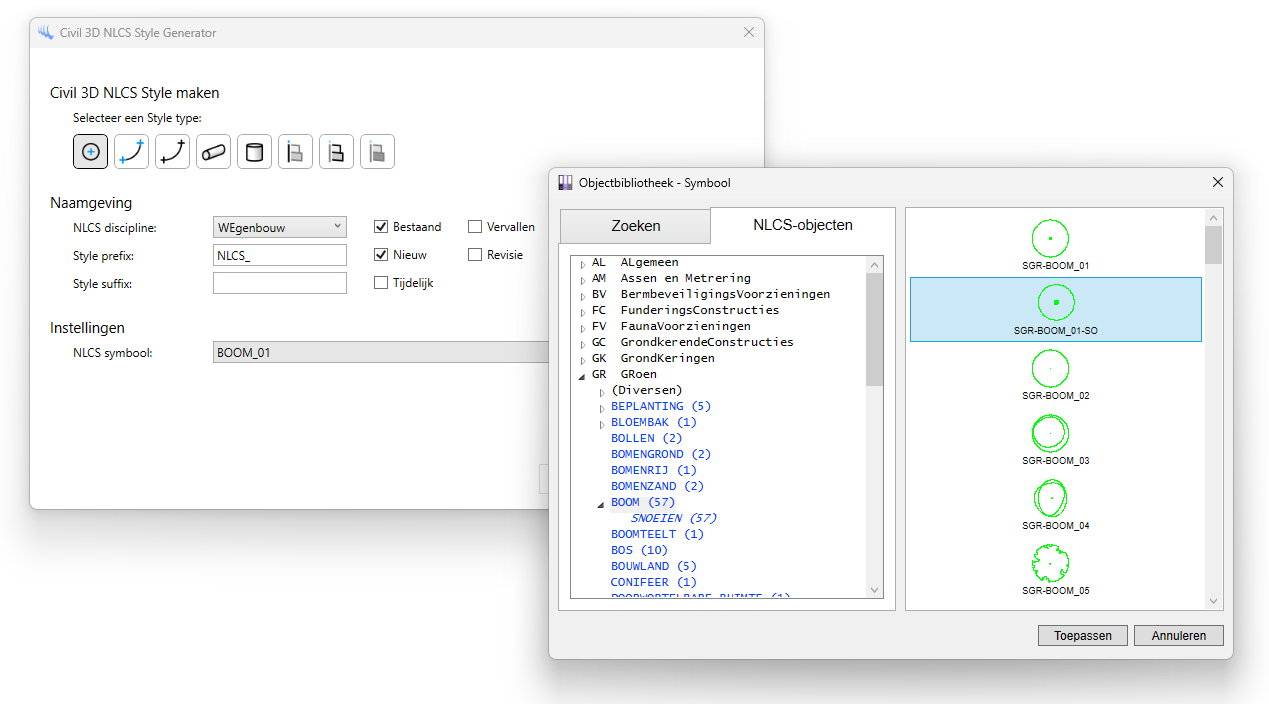Click the symbol list vertical scrollbar thumb
Screen dimensions: 1269x704
tap(1213, 245)
